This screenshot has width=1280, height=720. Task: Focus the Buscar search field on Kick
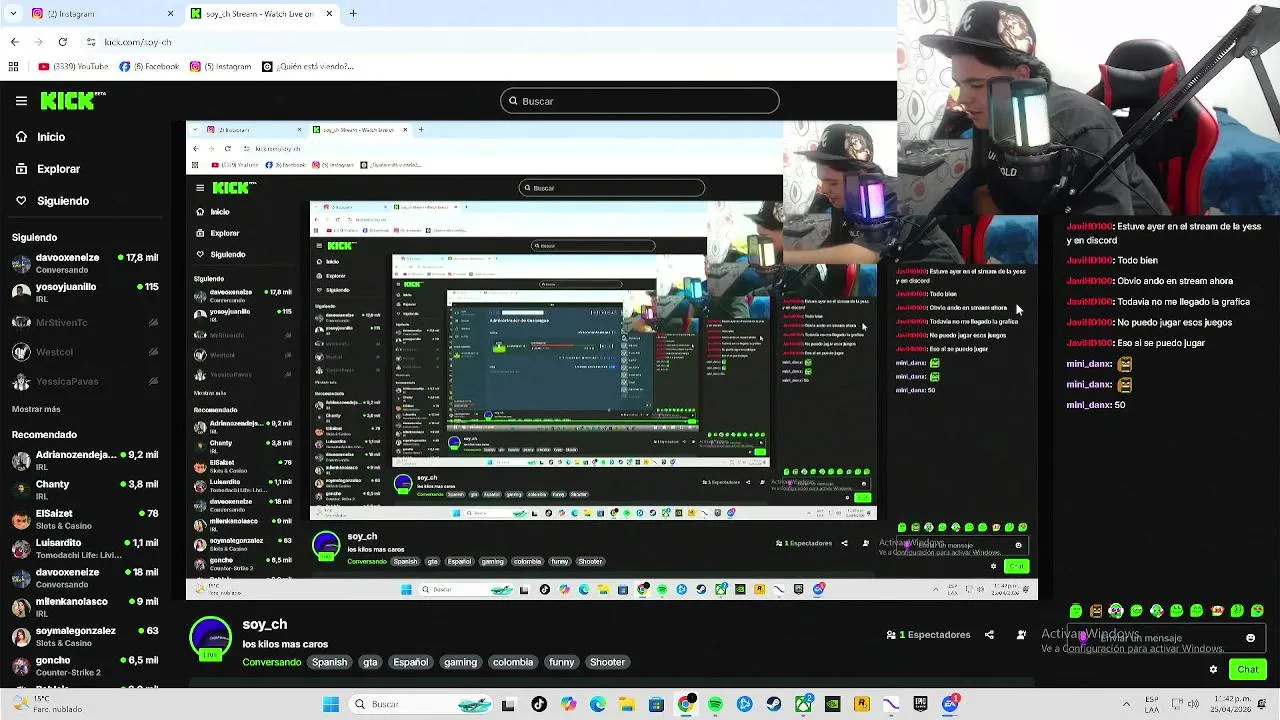pyautogui.click(x=640, y=101)
